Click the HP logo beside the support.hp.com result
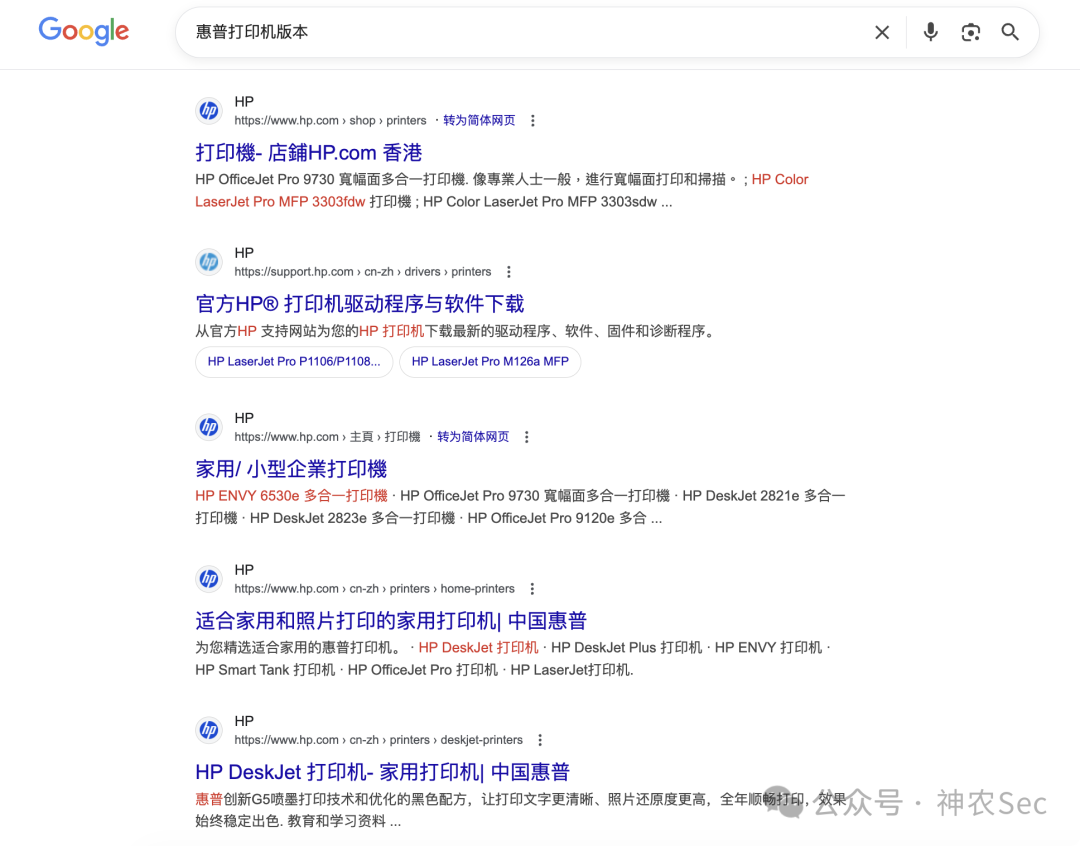Image resolution: width=1080 pixels, height=846 pixels. [x=209, y=261]
